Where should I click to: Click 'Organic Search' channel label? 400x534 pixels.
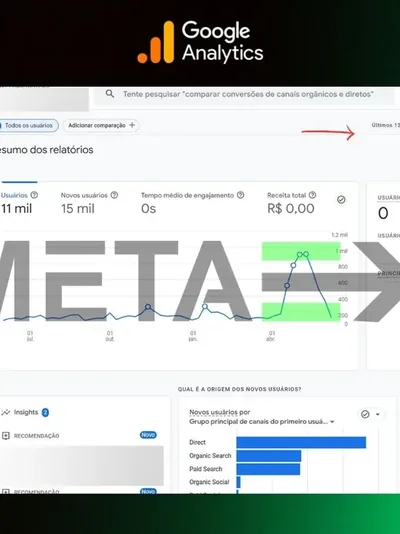pyautogui.click(x=210, y=456)
